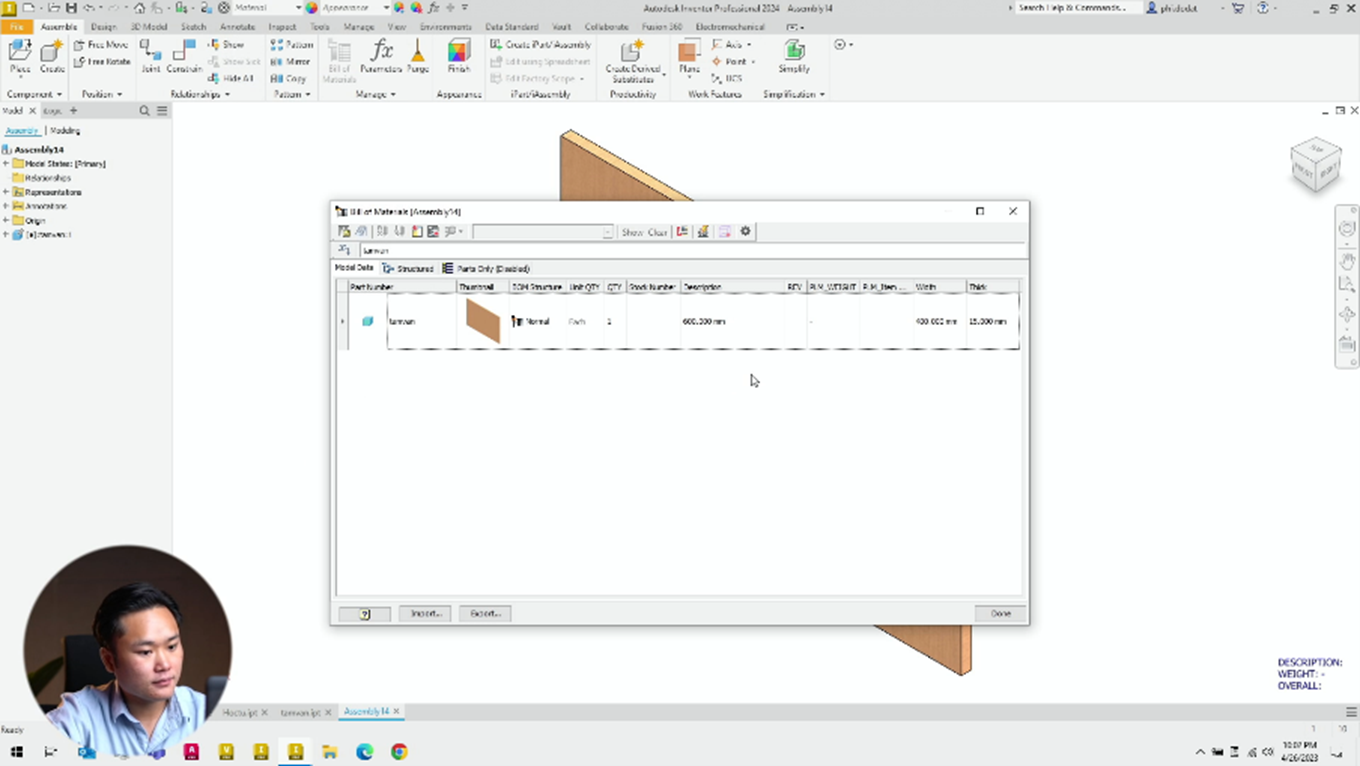
Task: Open the 3D Model ribbon tab
Action: tap(149, 27)
